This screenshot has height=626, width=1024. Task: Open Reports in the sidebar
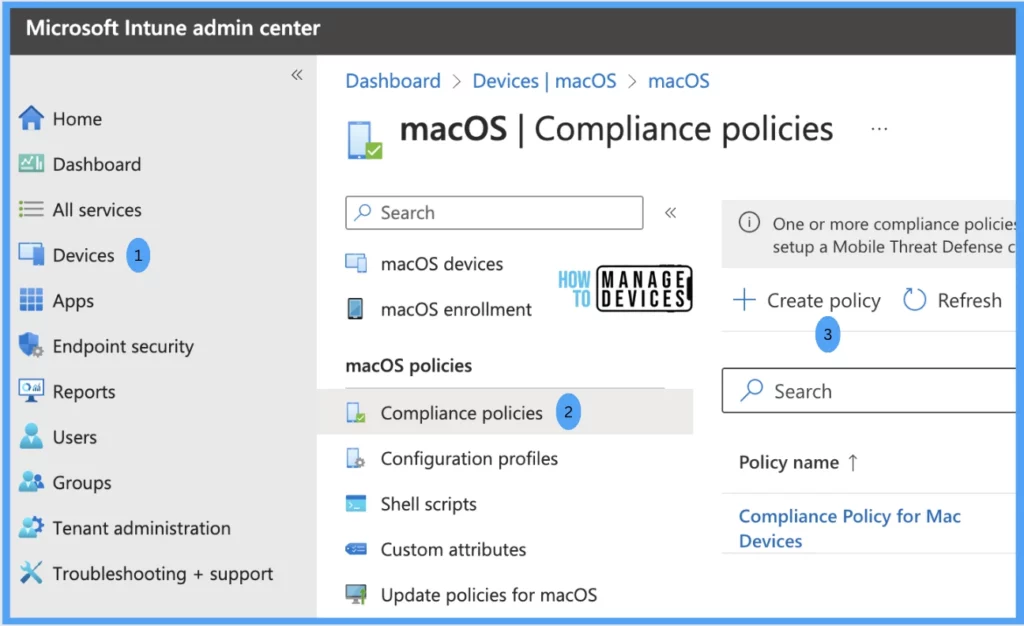[x=84, y=392]
